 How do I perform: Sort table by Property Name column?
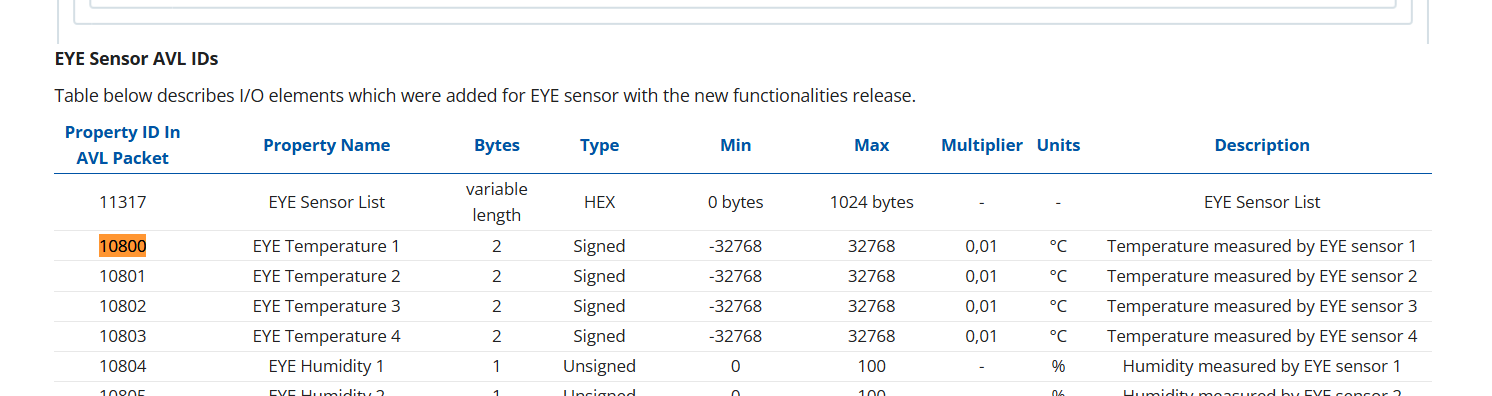pos(327,145)
